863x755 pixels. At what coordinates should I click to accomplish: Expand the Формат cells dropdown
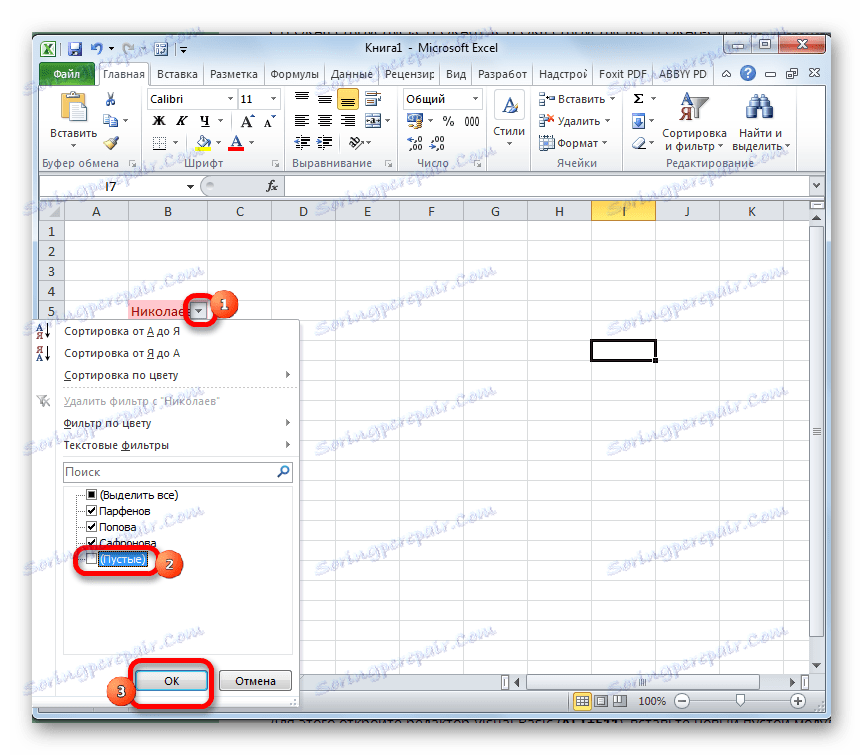604,143
